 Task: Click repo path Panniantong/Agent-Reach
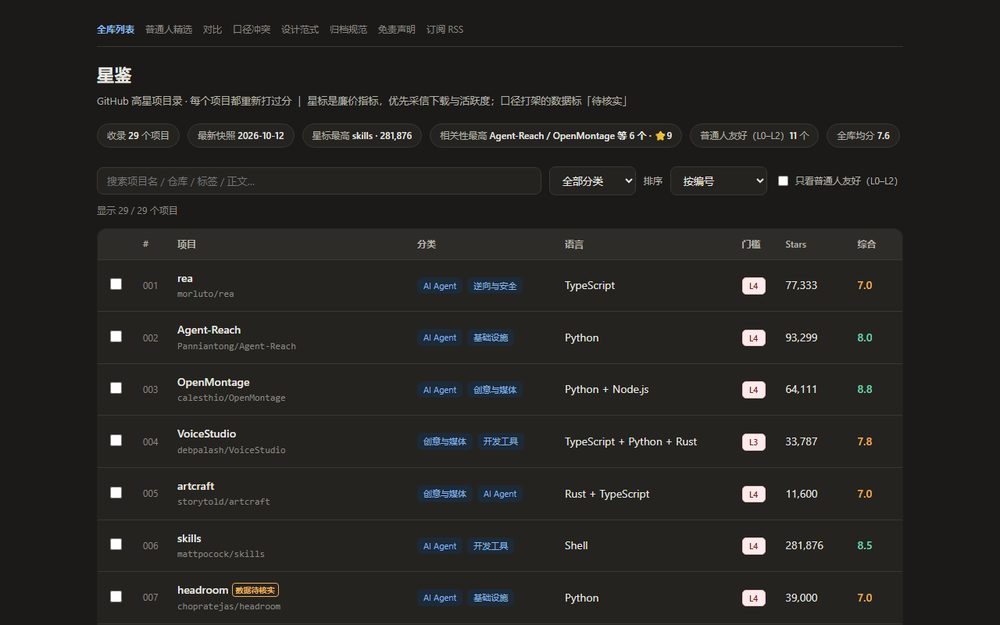237,346
